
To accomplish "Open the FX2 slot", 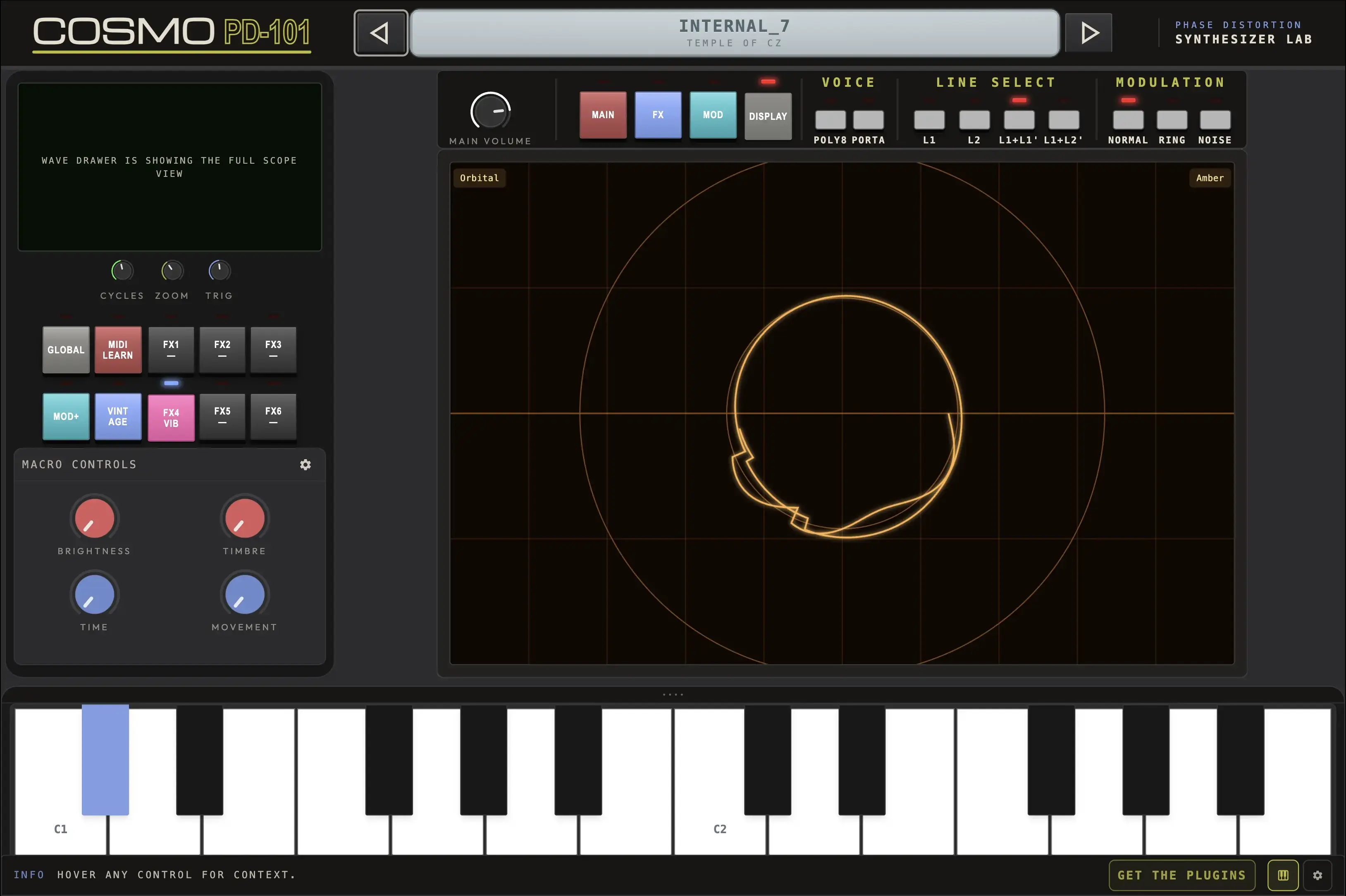I will pos(222,350).
